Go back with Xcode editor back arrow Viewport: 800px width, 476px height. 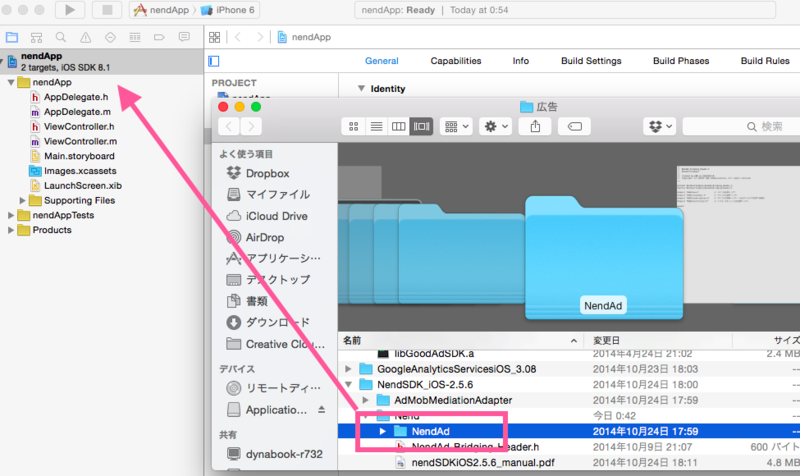(238, 37)
